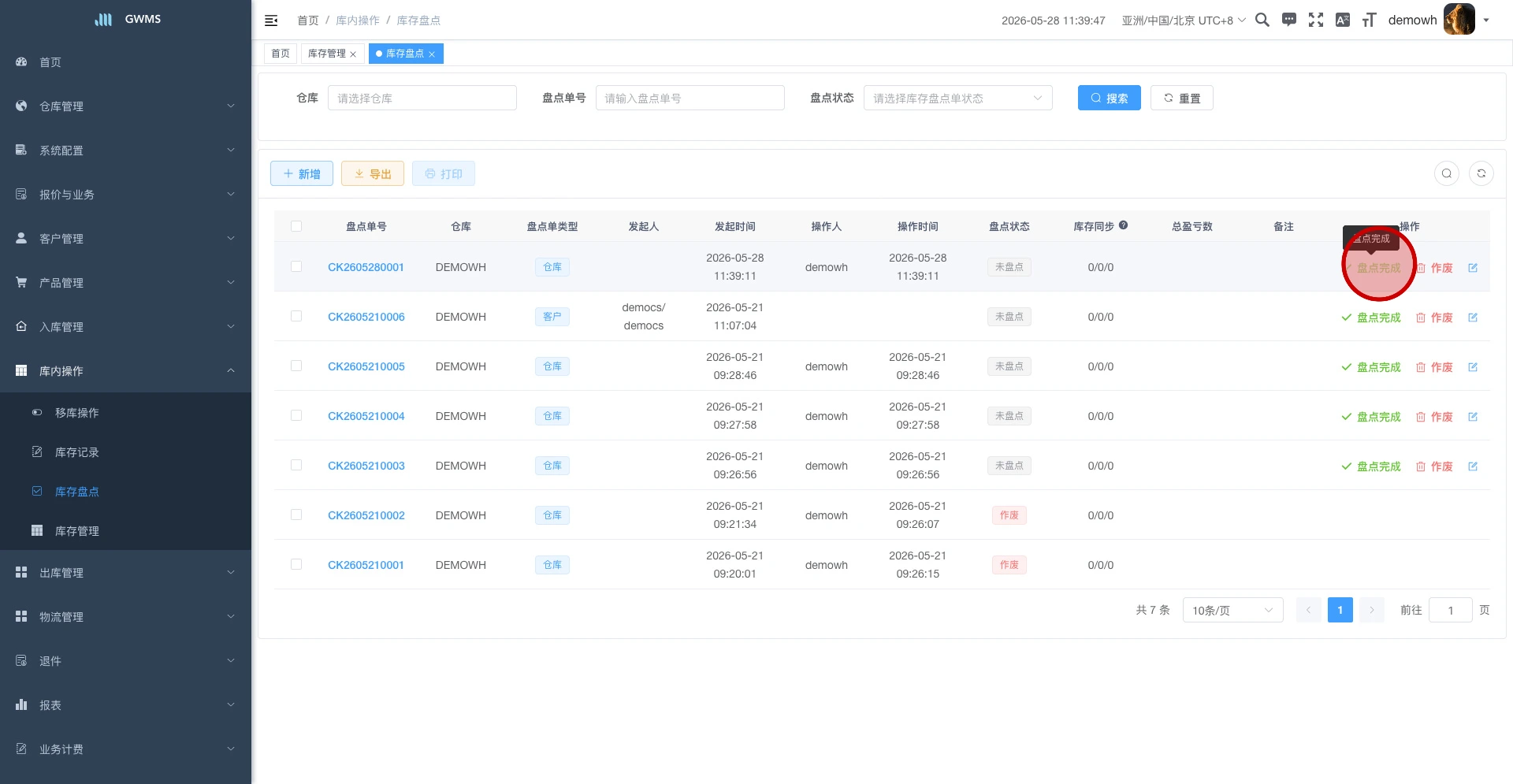This screenshot has height=784, width=1513.
Task: Switch to the 首页 page tab
Action: coord(281,54)
